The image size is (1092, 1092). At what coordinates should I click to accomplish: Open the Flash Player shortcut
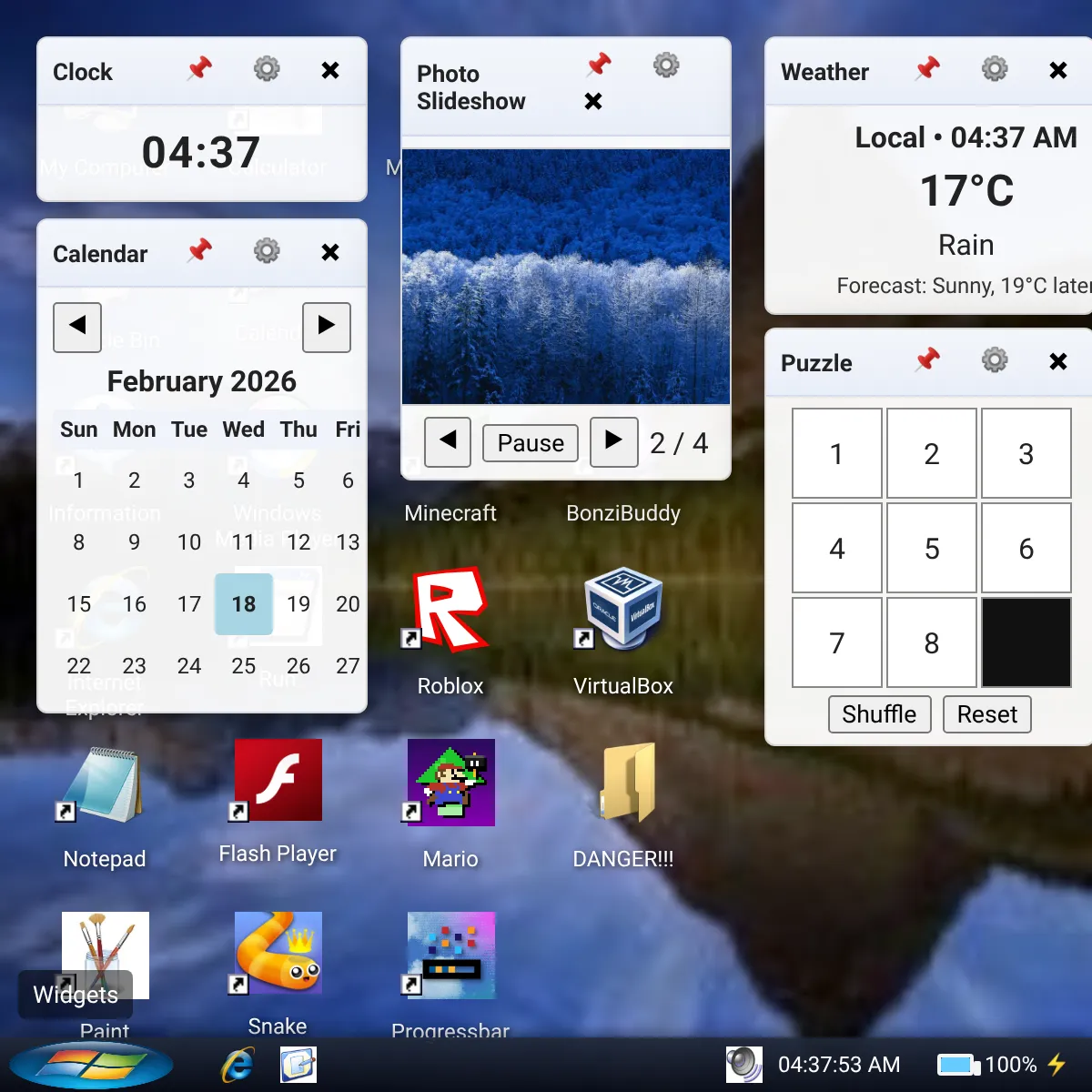(278, 781)
